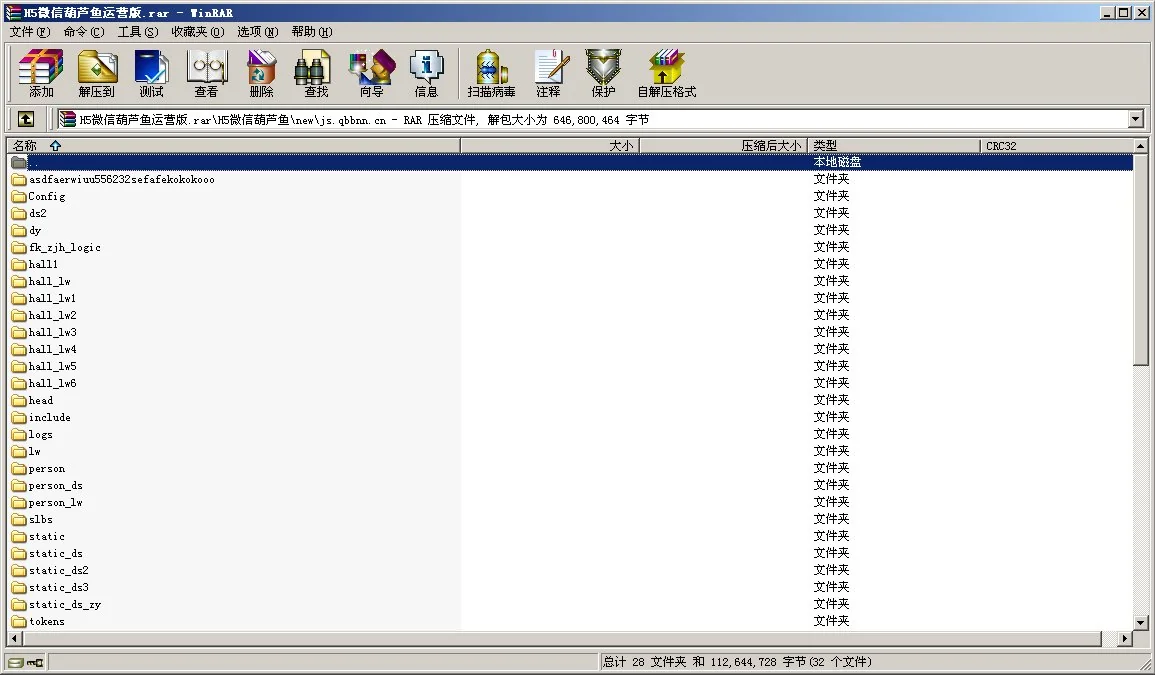Open the 文件 (File) menu

click(x=29, y=32)
